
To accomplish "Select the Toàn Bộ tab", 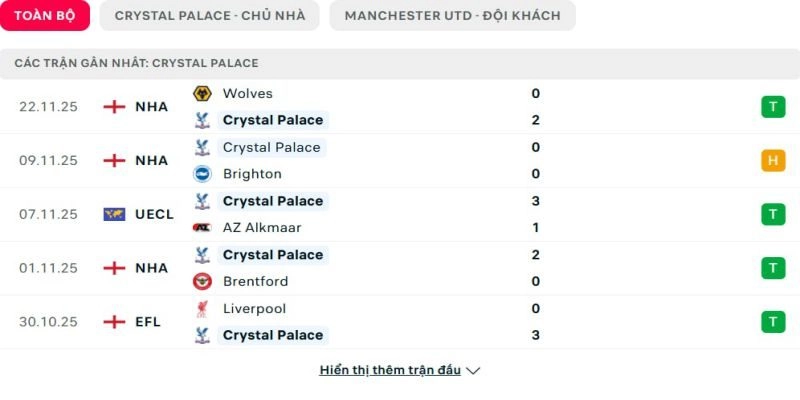I will pos(45,15).
